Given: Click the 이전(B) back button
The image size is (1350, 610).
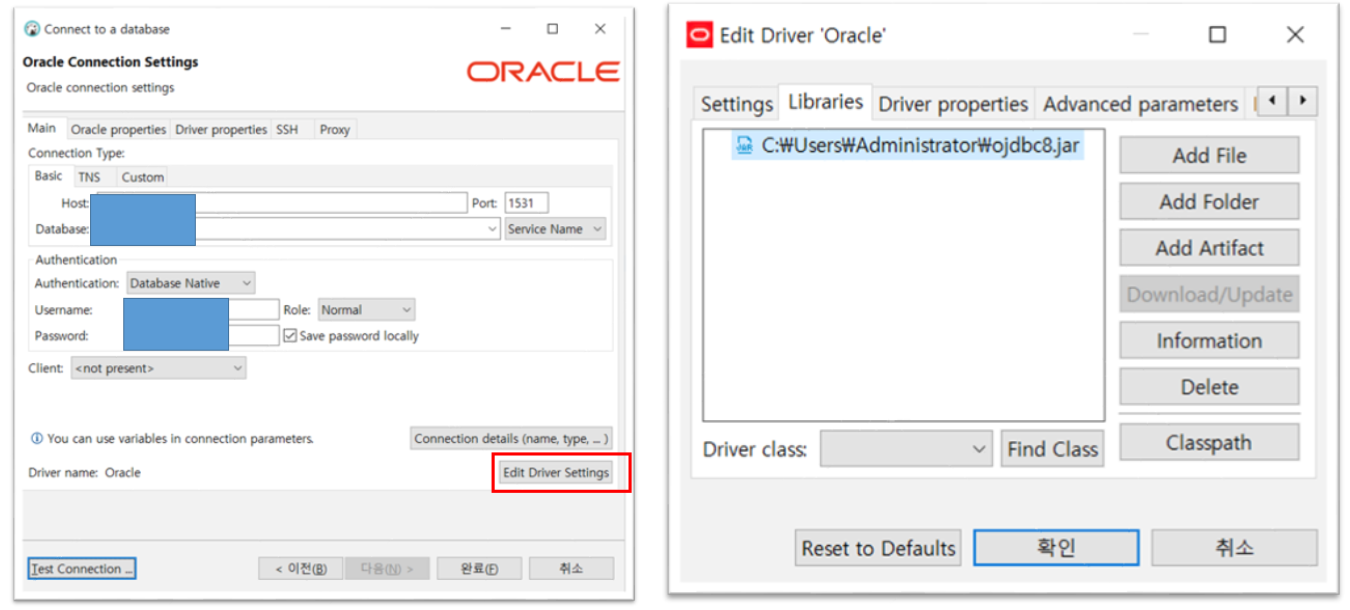Looking at the screenshot, I should pos(301,569).
